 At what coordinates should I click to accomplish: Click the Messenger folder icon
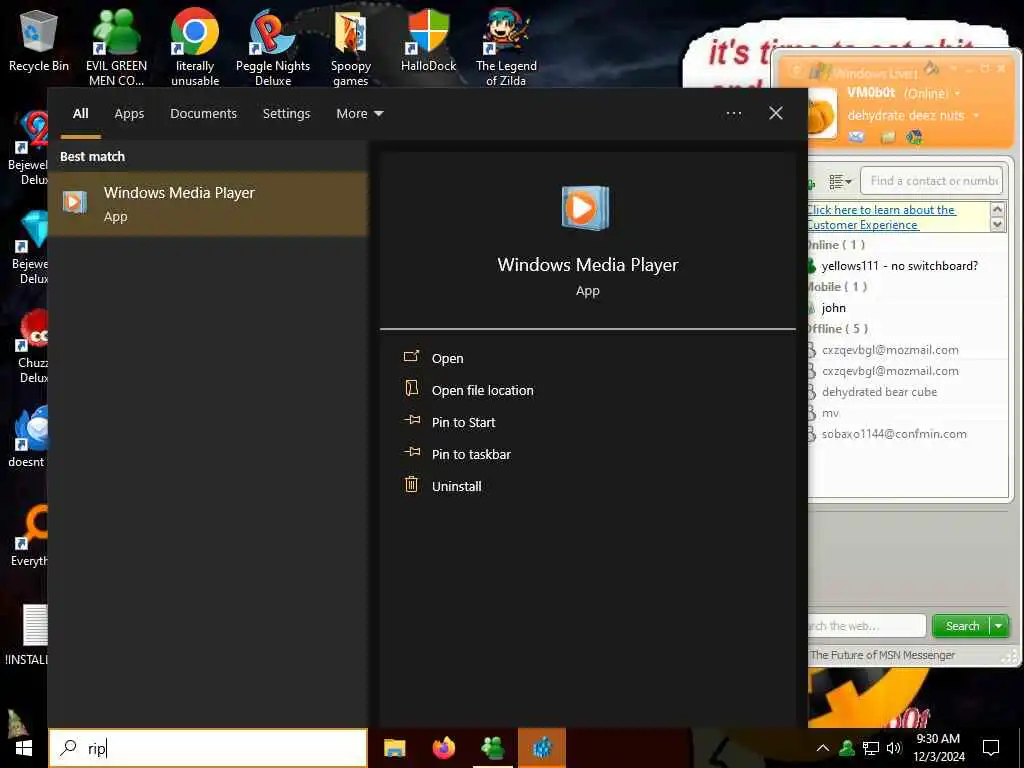[x=888, y=137]
